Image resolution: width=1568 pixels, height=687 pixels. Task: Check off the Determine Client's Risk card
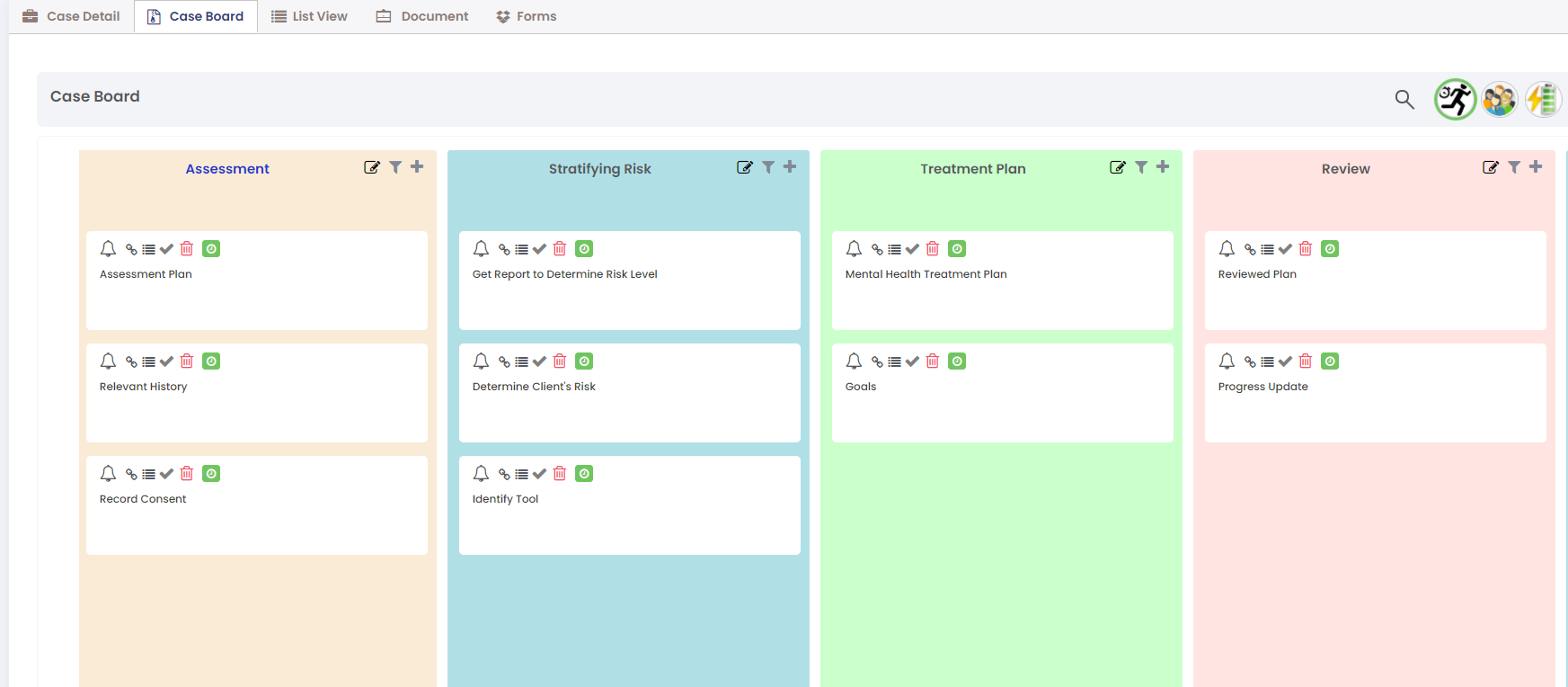pyautogui.click(x=539, y=361)
